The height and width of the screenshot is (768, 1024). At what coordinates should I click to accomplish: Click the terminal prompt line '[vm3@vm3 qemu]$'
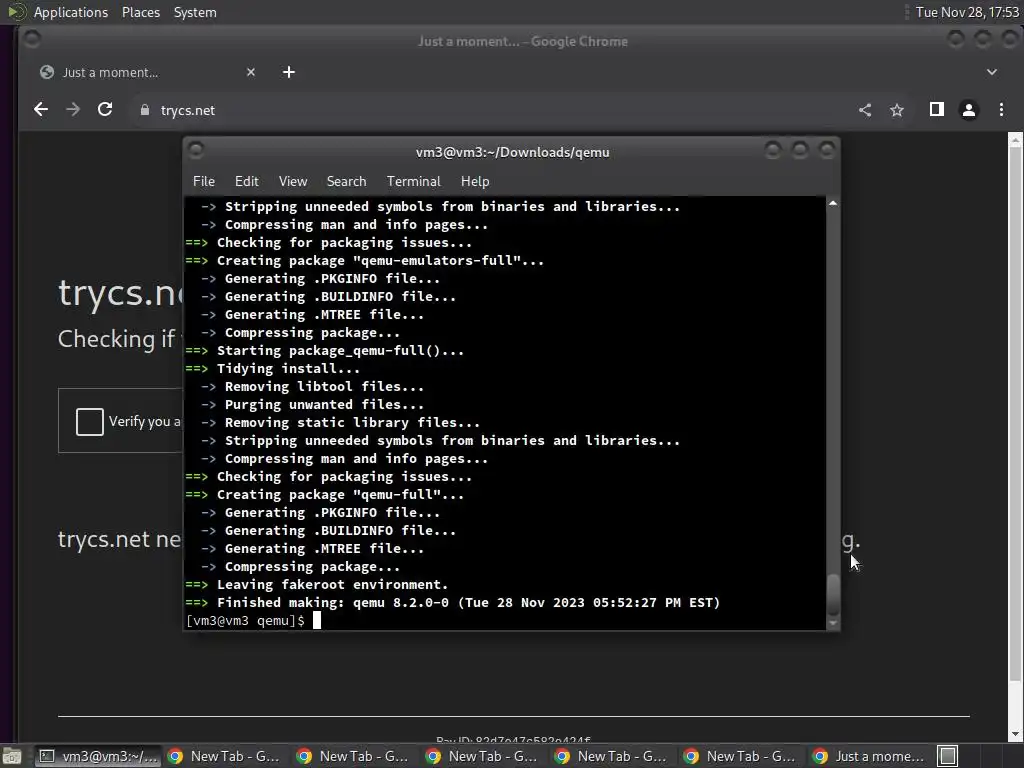tap(245, 621)
